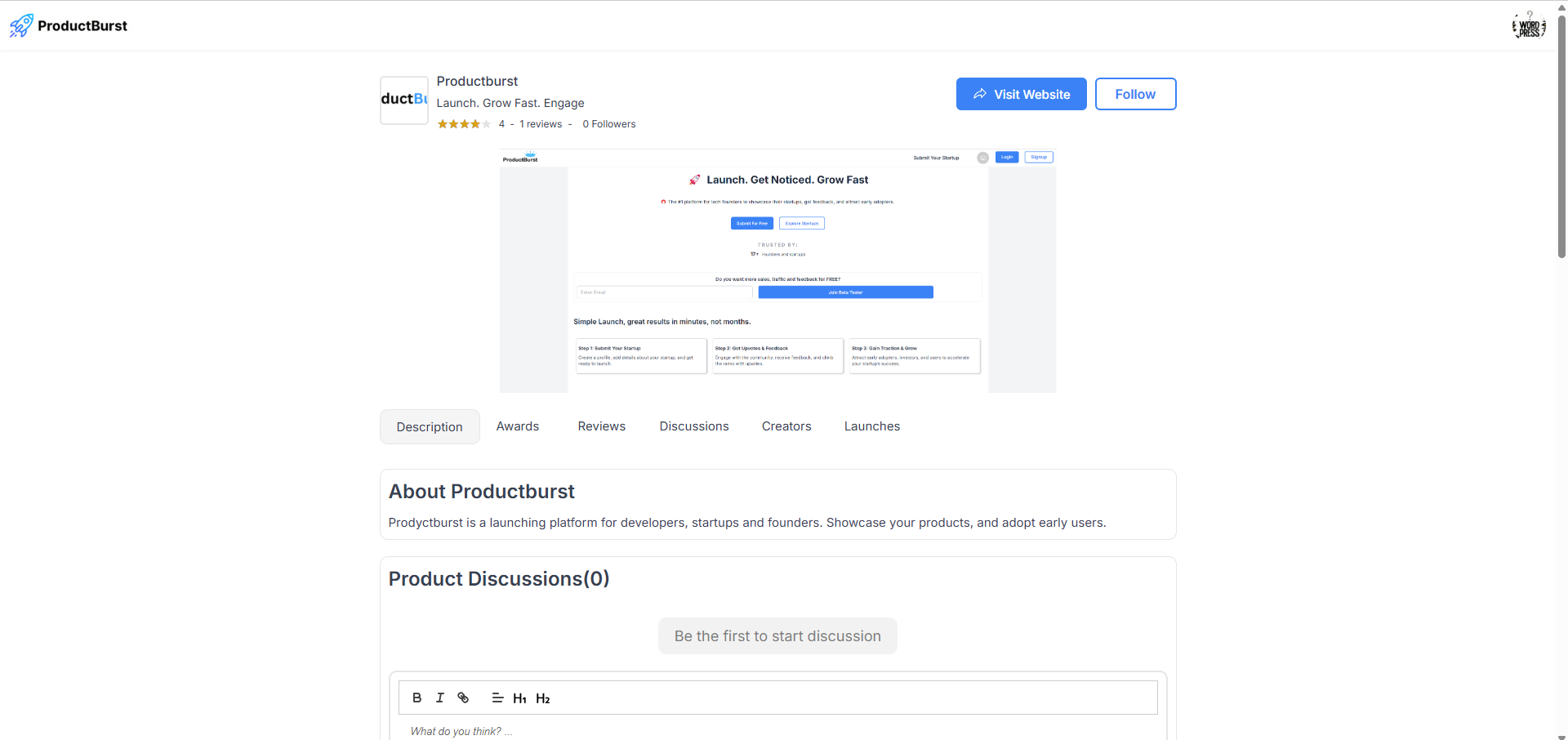This screenshot has height=740, width=1568.
Task: Select the Description tab
Action: click(x=430, y=427)
